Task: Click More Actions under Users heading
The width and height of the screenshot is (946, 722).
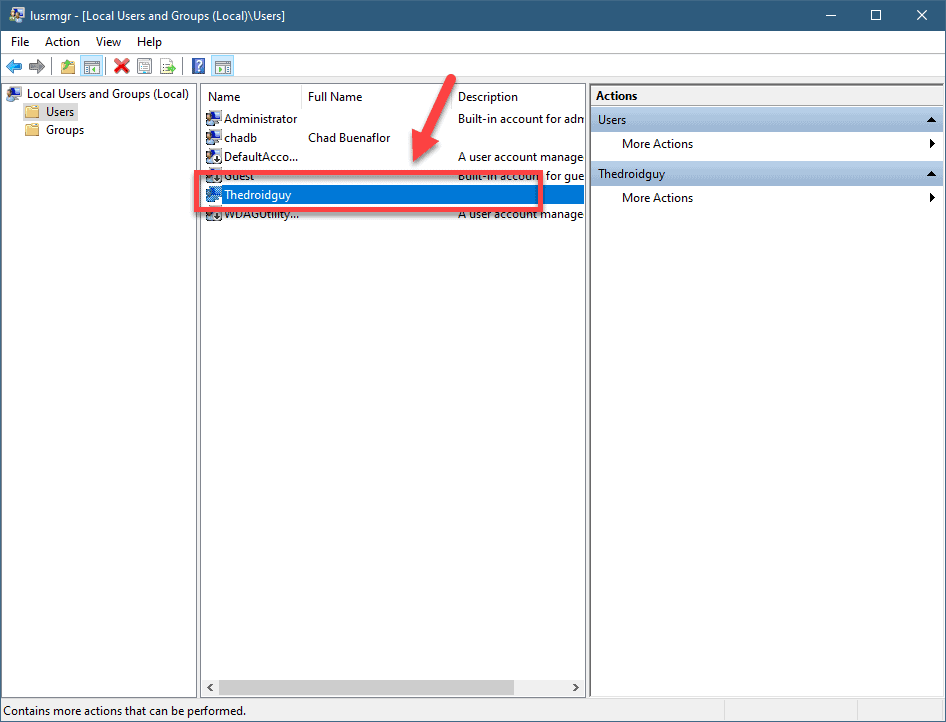Action: pyautogui.click(x=657, y=144)
